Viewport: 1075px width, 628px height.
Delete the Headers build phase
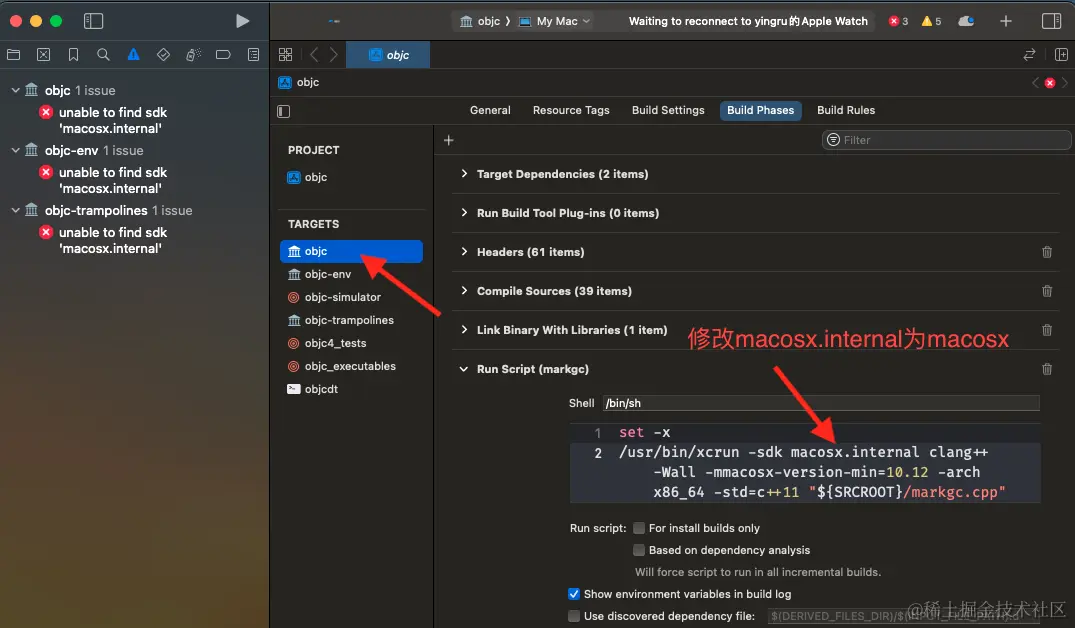point(1047,252)
